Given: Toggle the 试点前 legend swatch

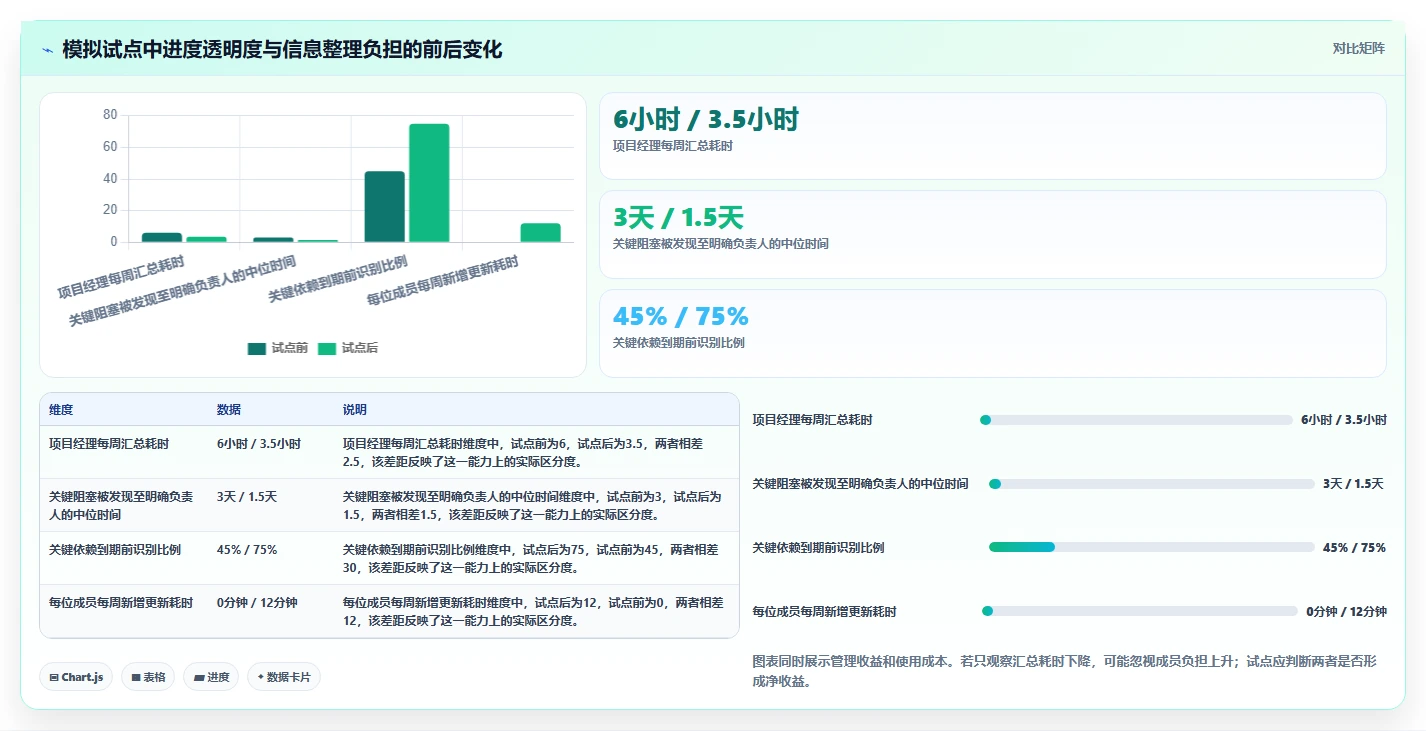Looking at the screenshot, I should [x=257, y=348].
